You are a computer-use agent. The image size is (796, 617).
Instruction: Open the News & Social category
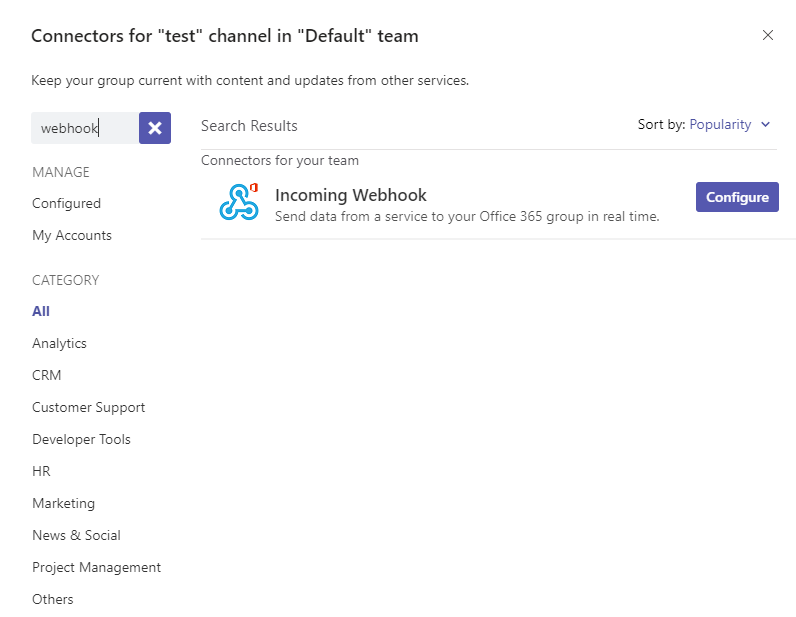[x=76, y=535]
